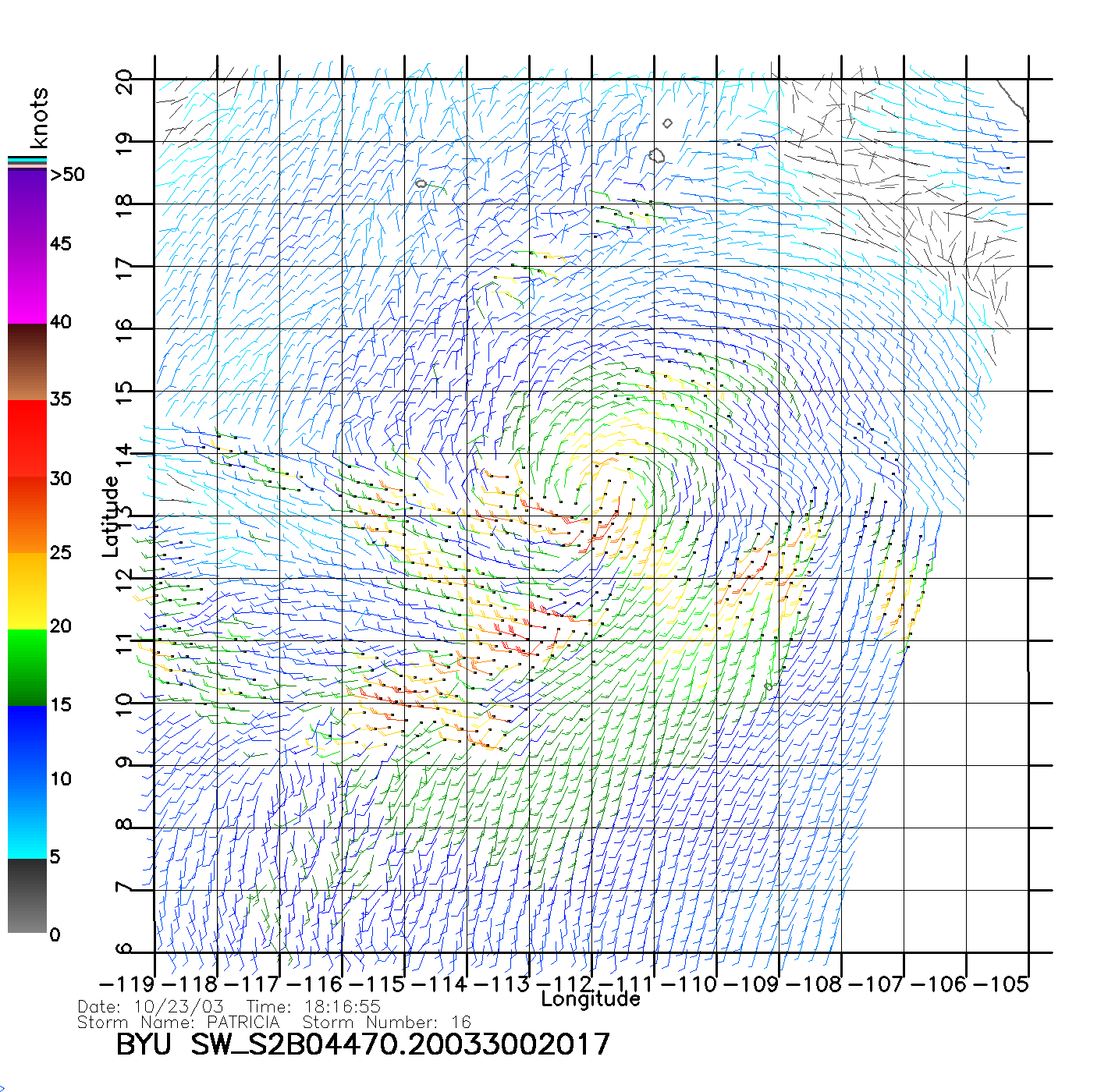Click the 'knots' legend title
This screenshot has width=1108, height=1092.
point(39,118)
